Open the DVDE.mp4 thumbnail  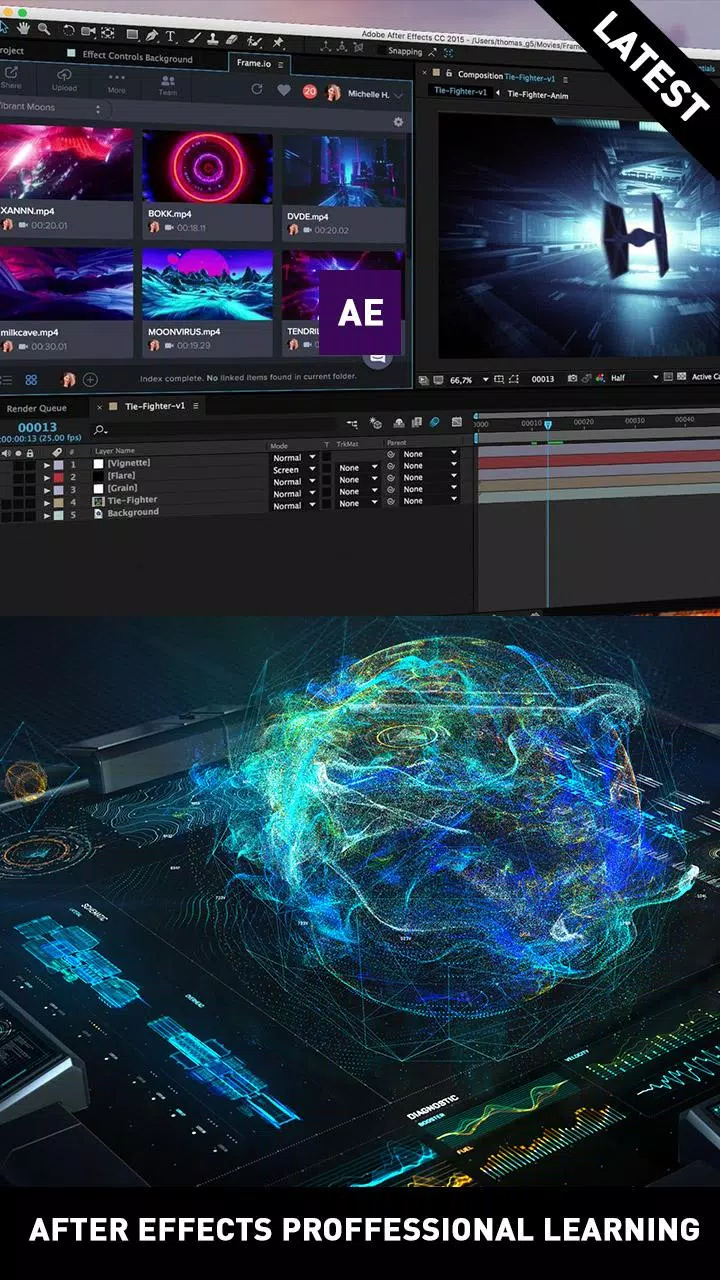tap(343, 171)
